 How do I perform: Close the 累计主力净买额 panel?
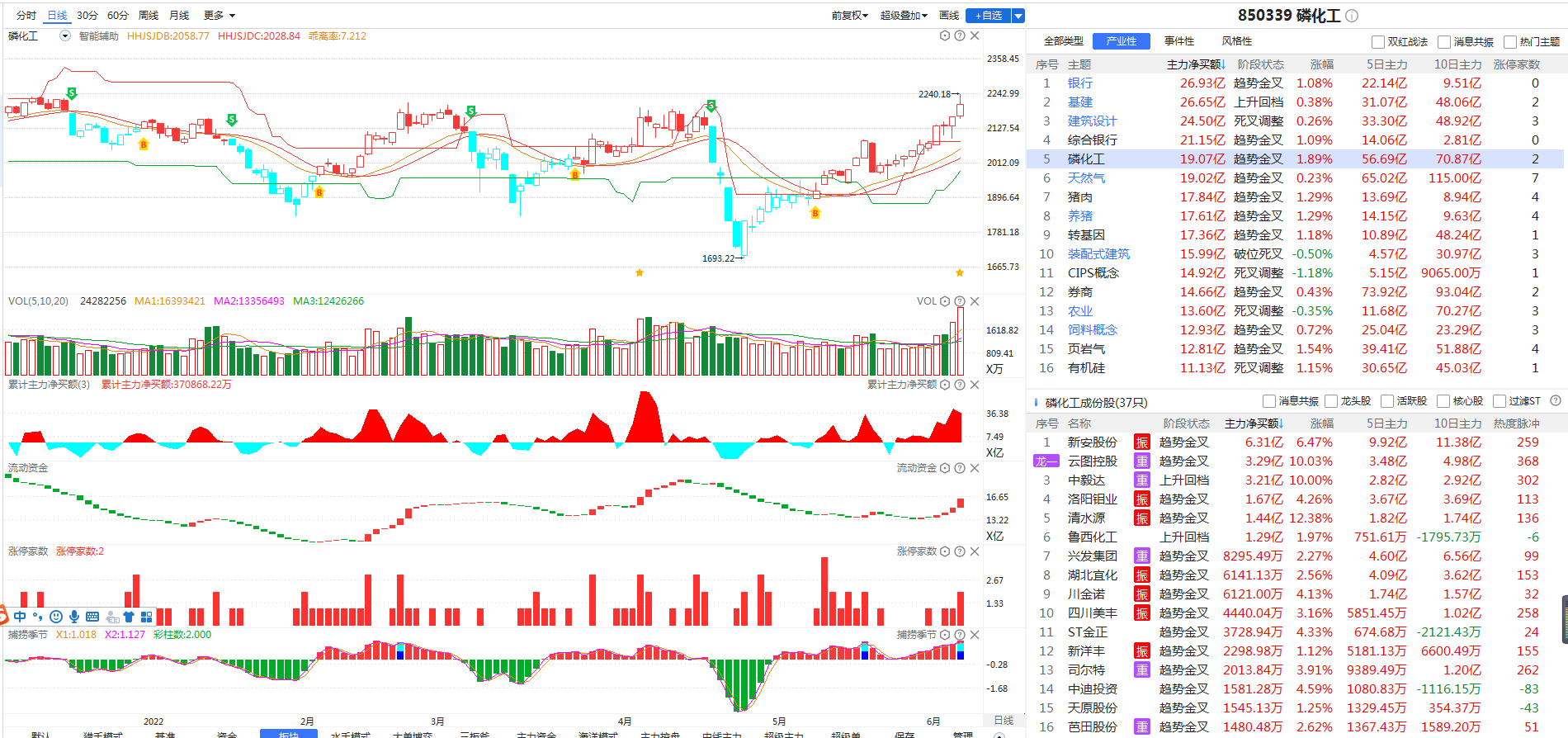[x=975, y=385]
